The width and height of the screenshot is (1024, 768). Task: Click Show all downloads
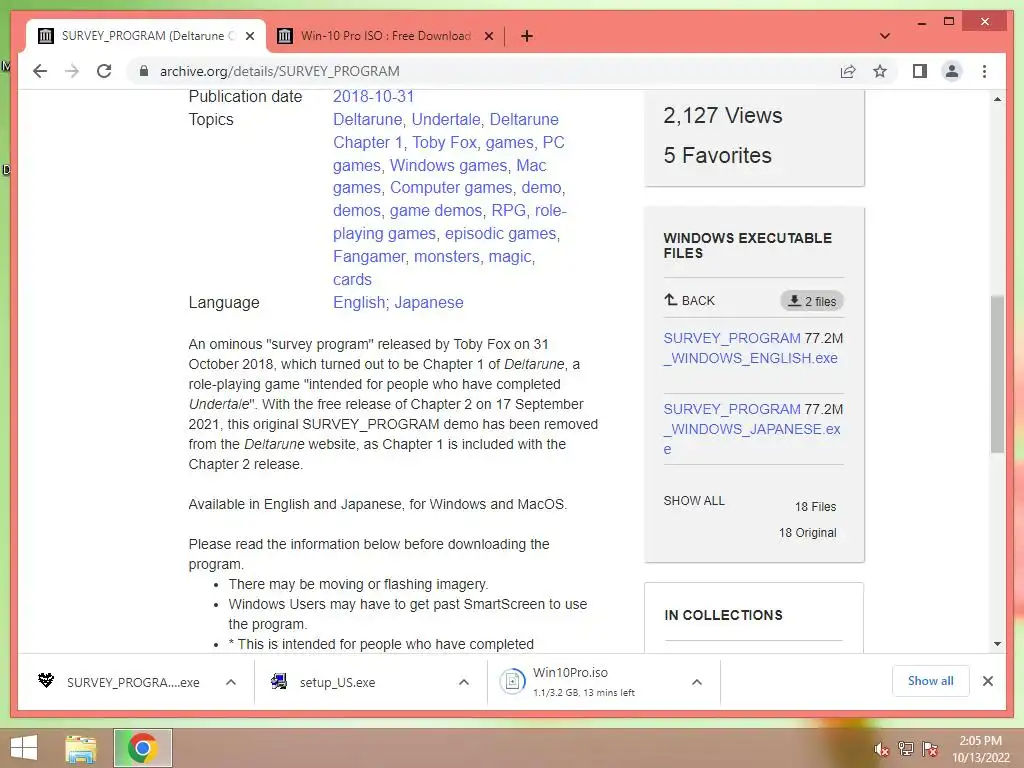click(931, 681)
